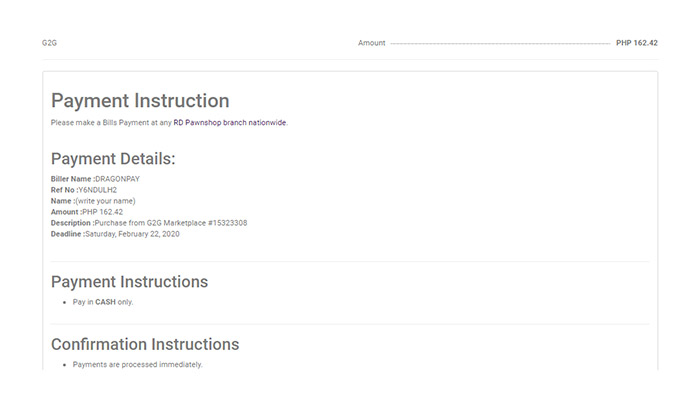This screenshot has width=700, height=400.
Task: Click the Payments are processed immediately bullet
Action: [138, 365]
